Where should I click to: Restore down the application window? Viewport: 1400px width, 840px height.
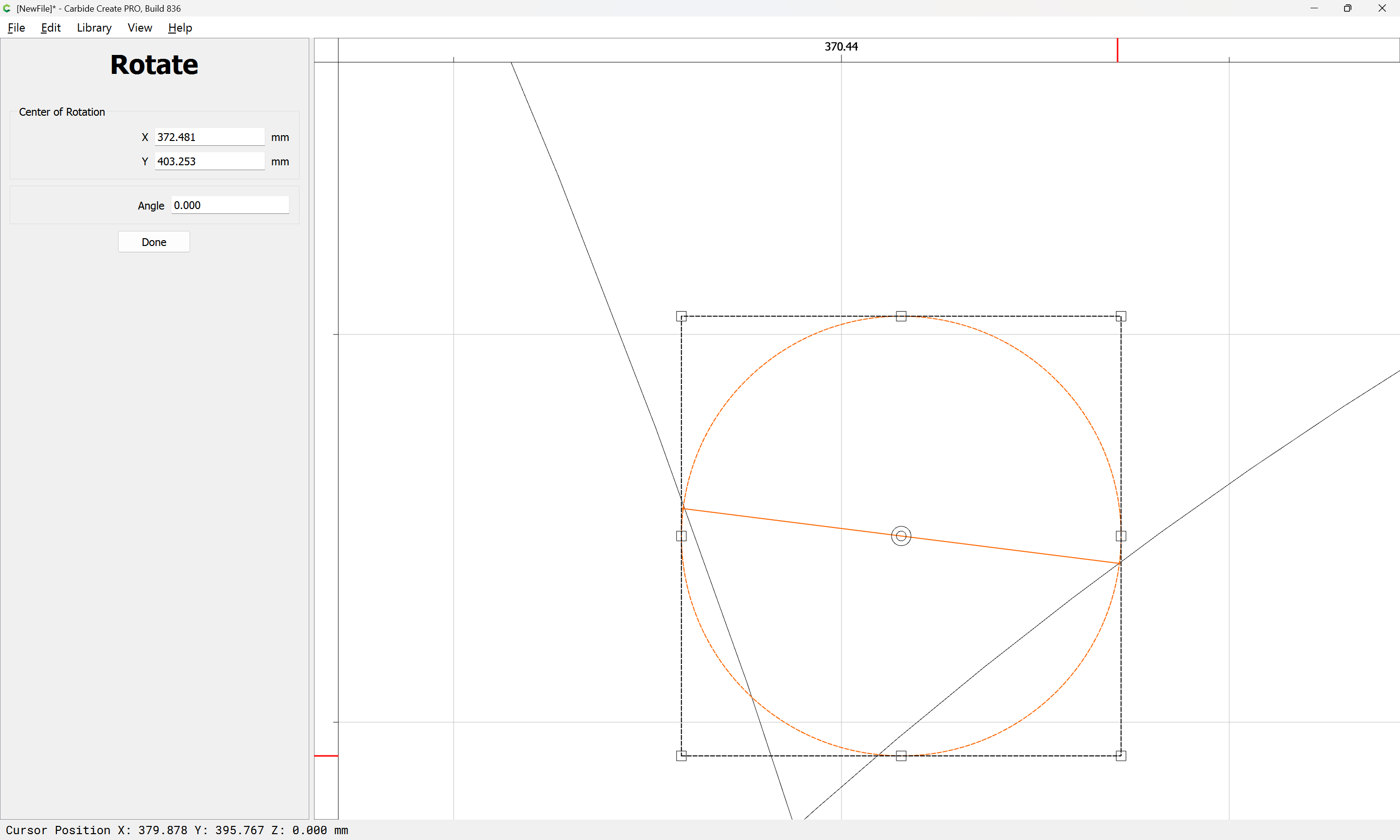tap(1347, 8)
